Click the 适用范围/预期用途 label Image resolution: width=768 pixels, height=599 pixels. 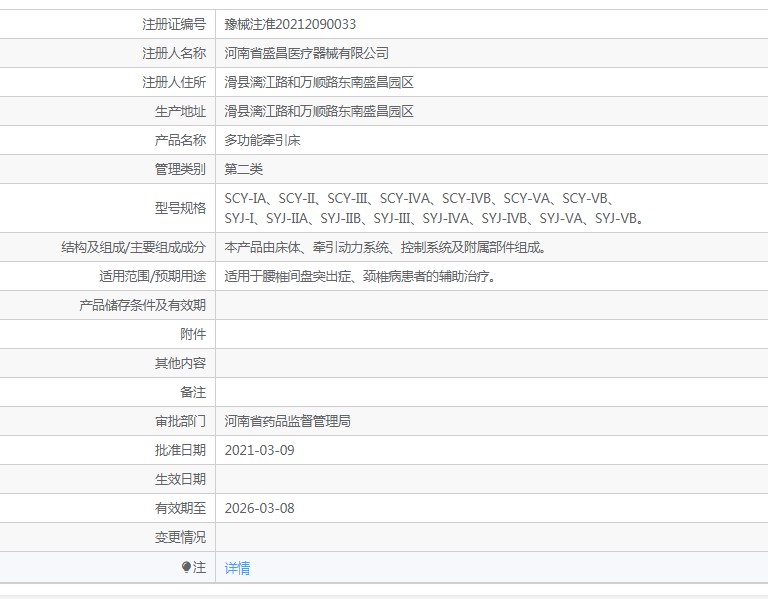(x=152, y=276)
